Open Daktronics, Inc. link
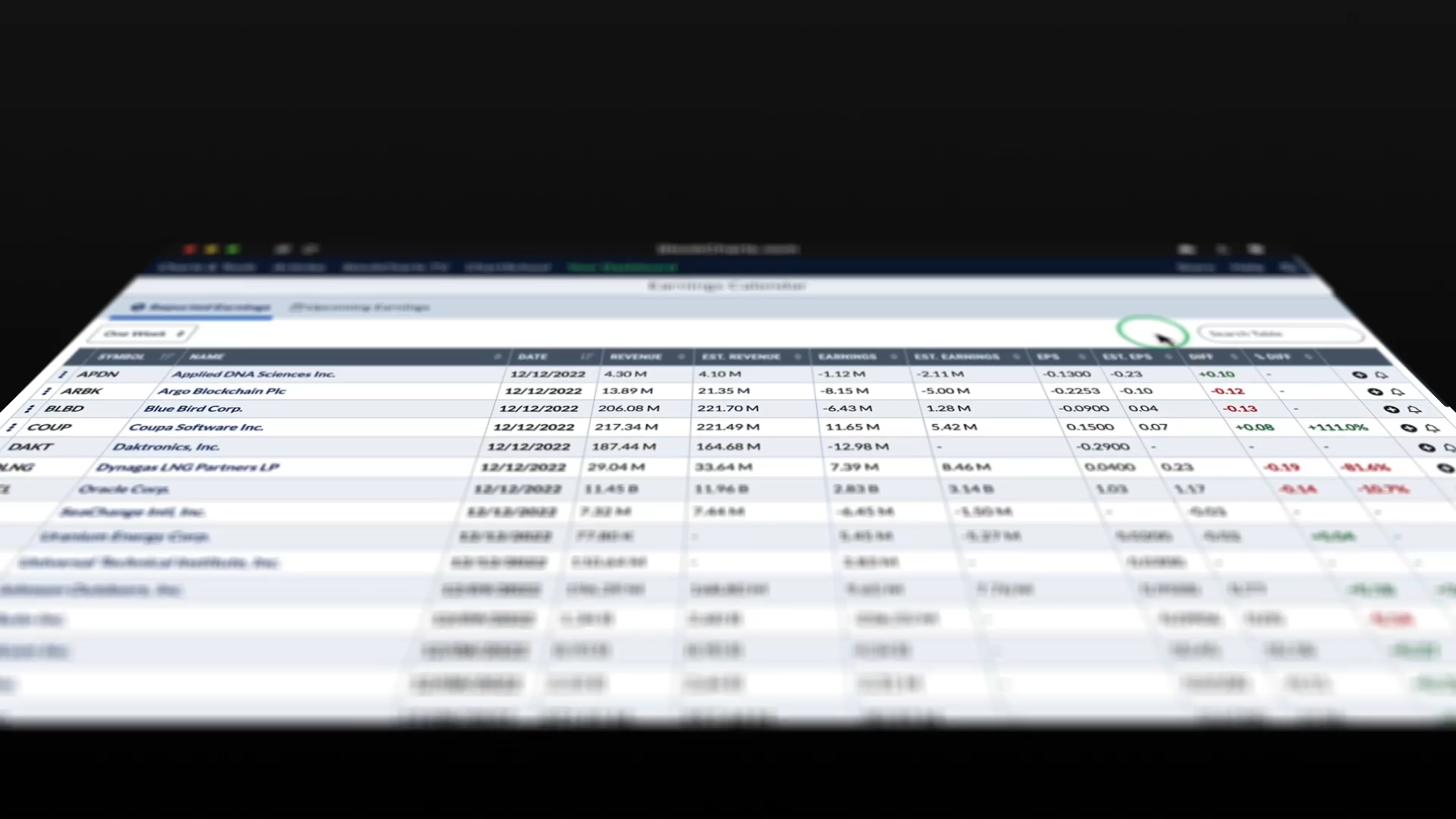The width and height of the screenshot is (1456, 819). 166,447
